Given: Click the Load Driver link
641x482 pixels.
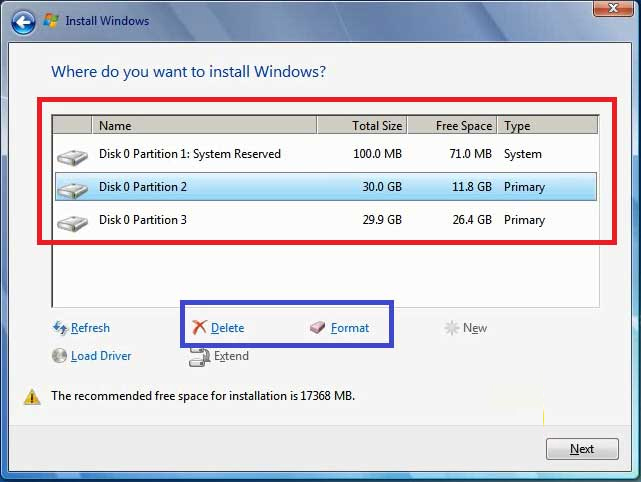Looking at the screenshot, I should click(x=101, y=356).
